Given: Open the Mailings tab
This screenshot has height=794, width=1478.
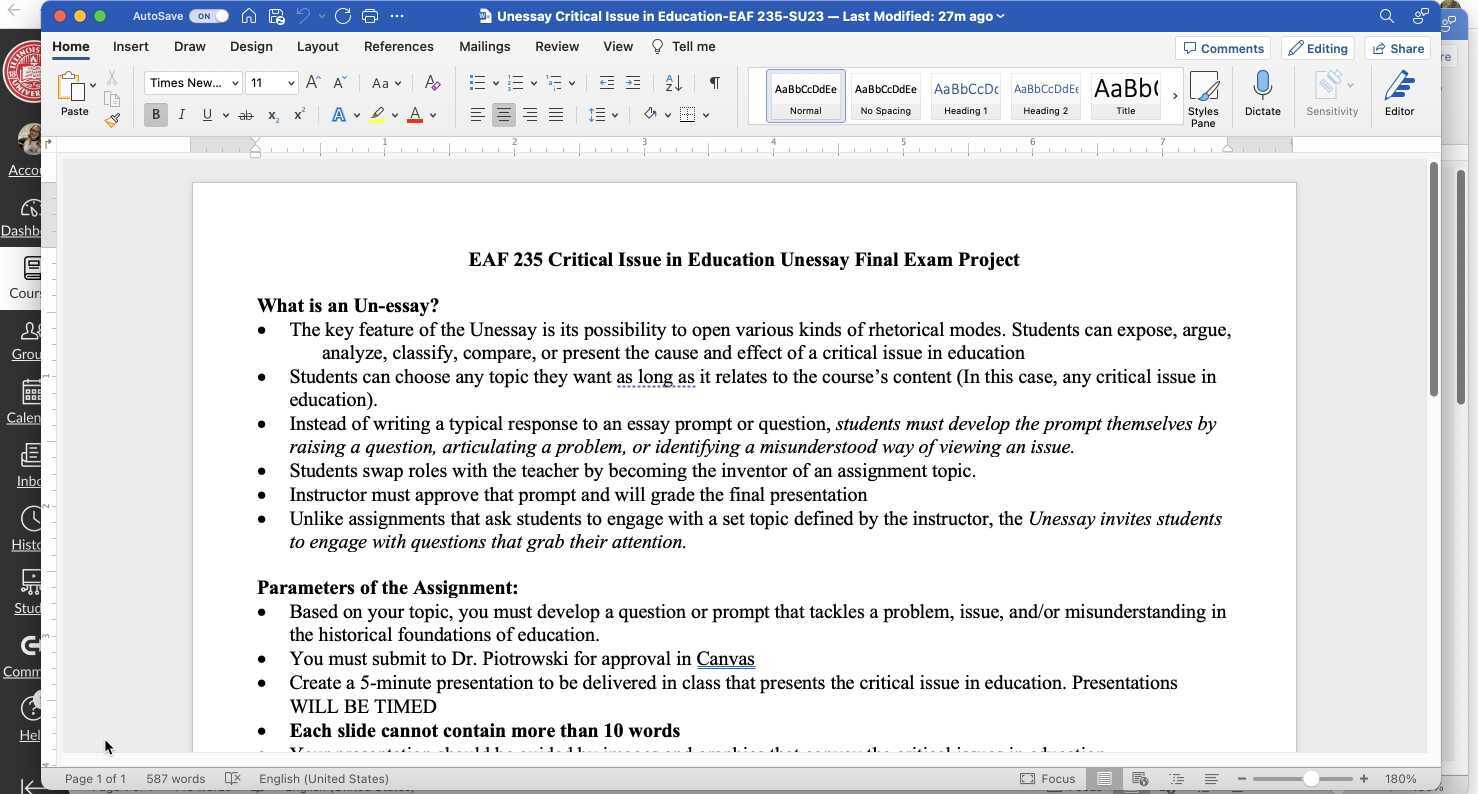Looking at the screenshot, I should click(x=484, y=46).
